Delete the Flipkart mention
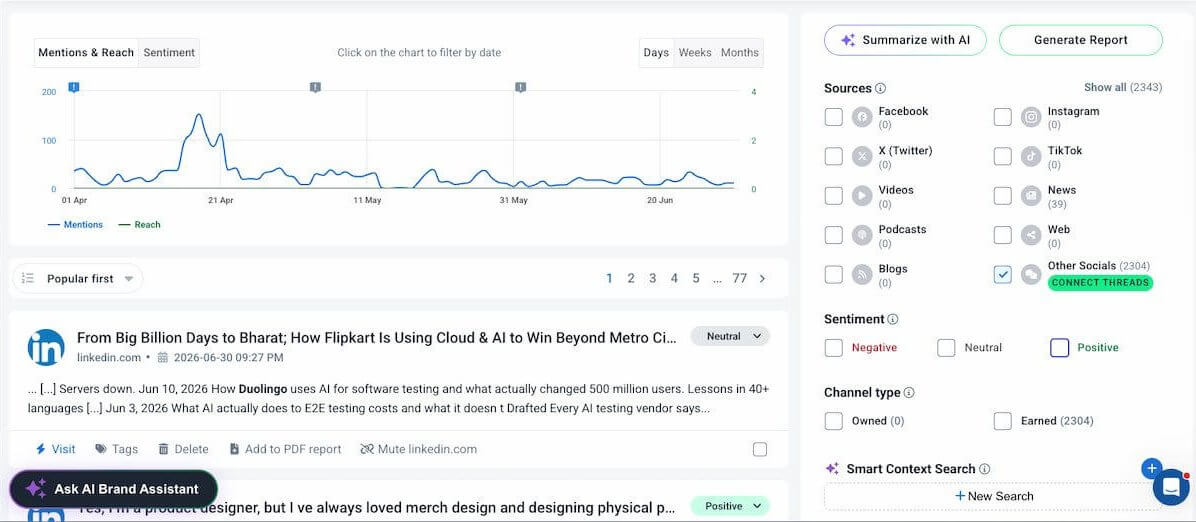Screen dimensions: 1196x522 pyautogui.click(x=183, y=450)
